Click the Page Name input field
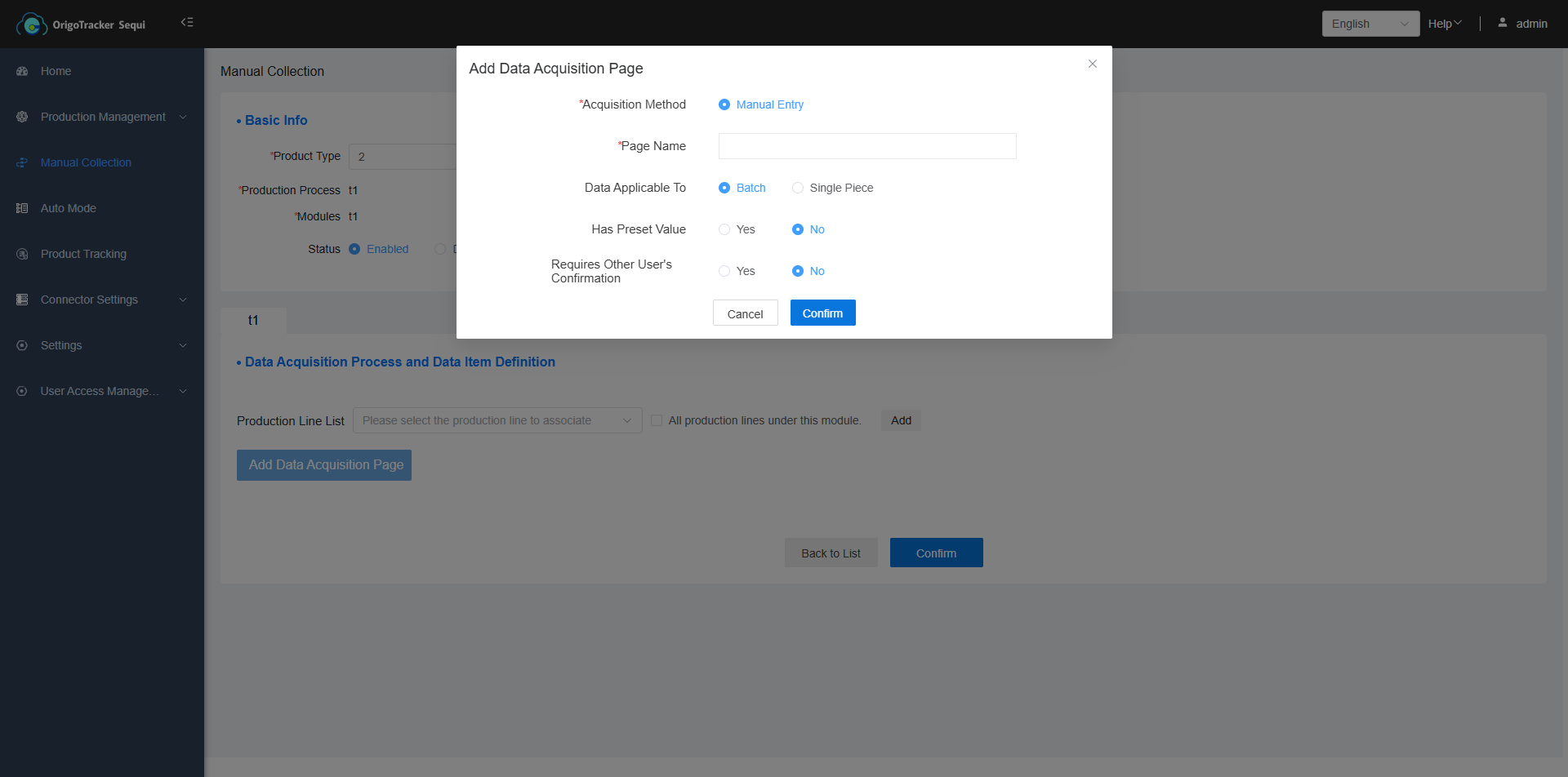The width and height of the screenshot is (1568, 777). point(866,146)
